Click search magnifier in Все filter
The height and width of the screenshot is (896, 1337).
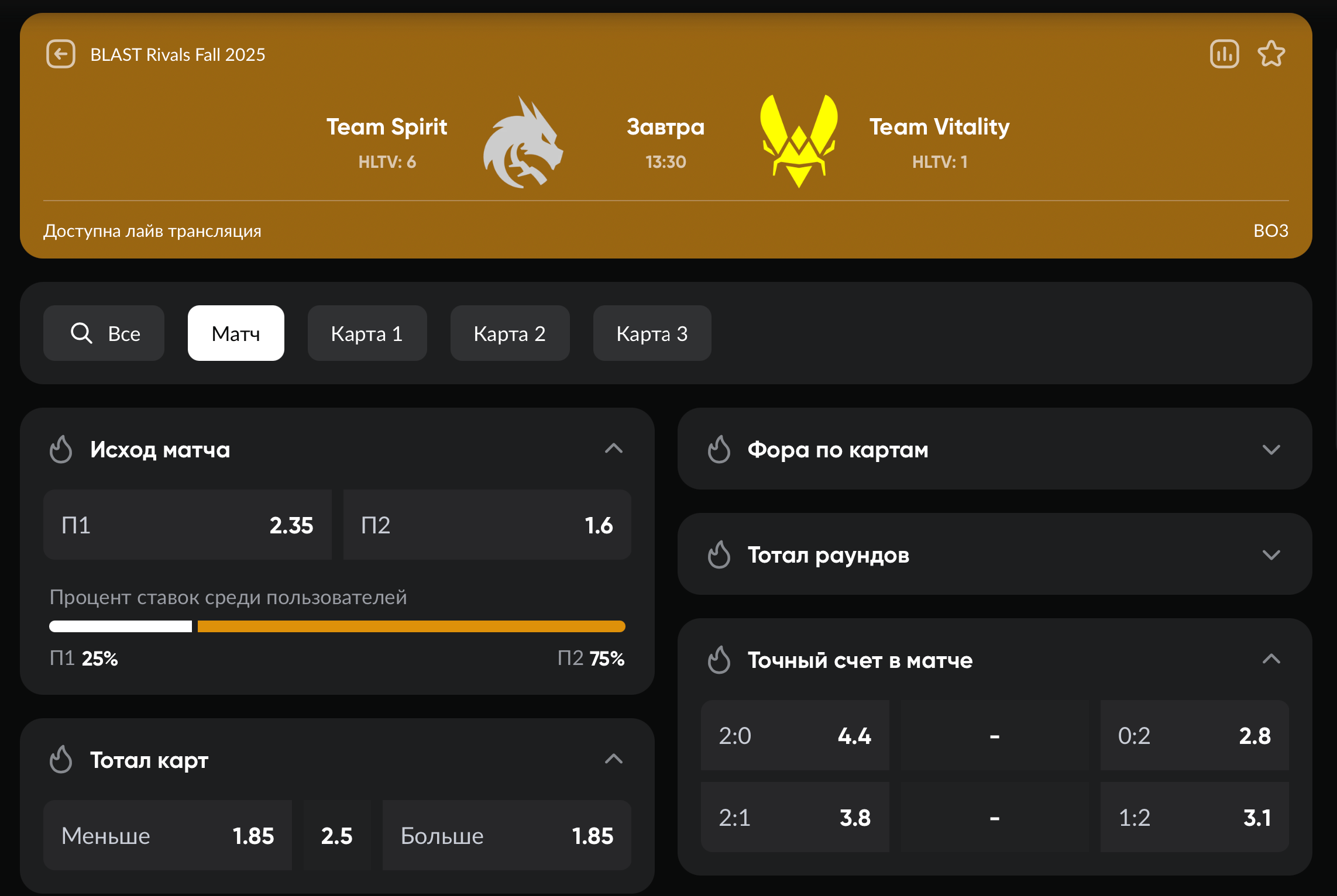(x=81, y=333)
